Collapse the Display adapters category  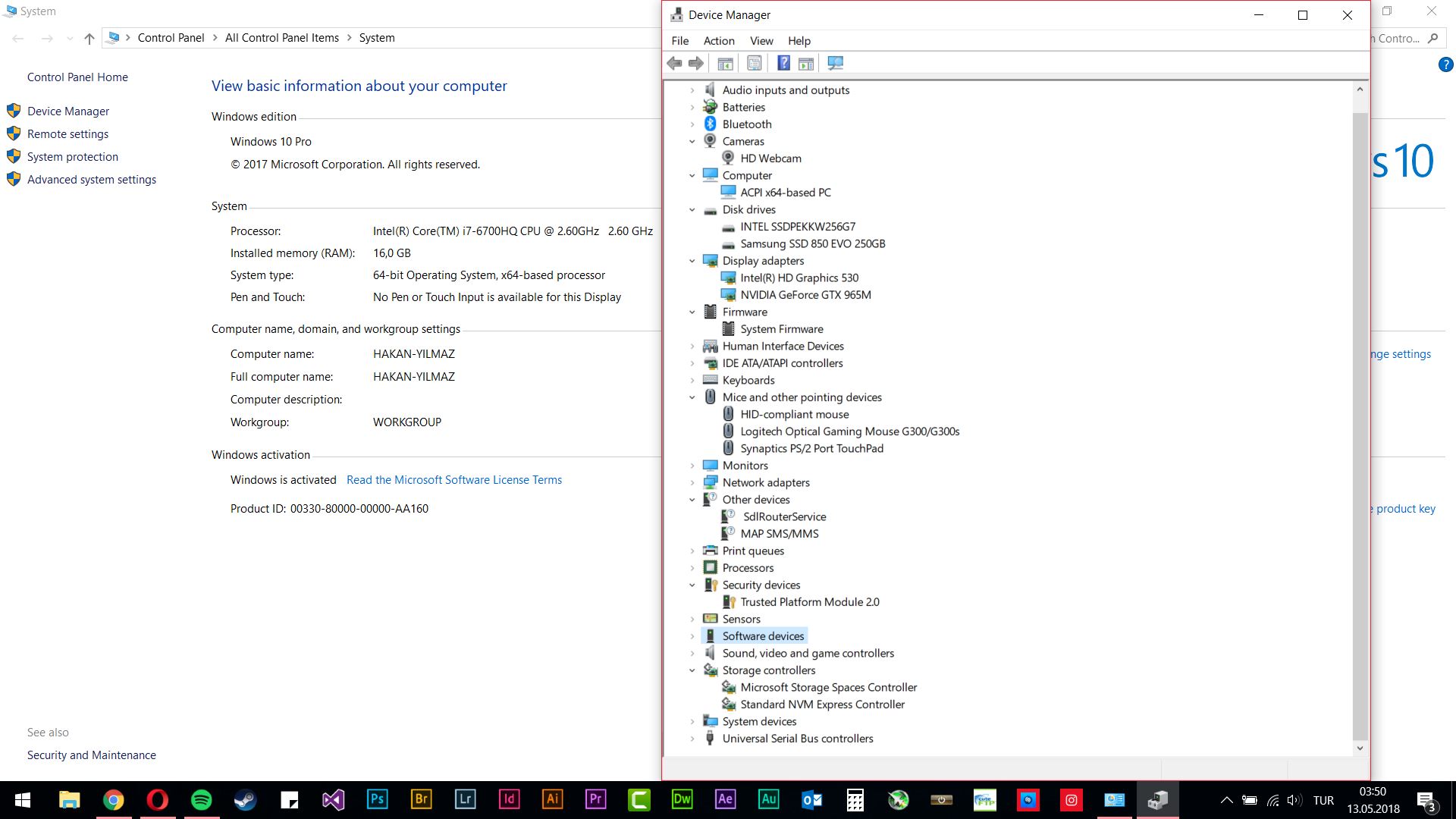[692, 261]
